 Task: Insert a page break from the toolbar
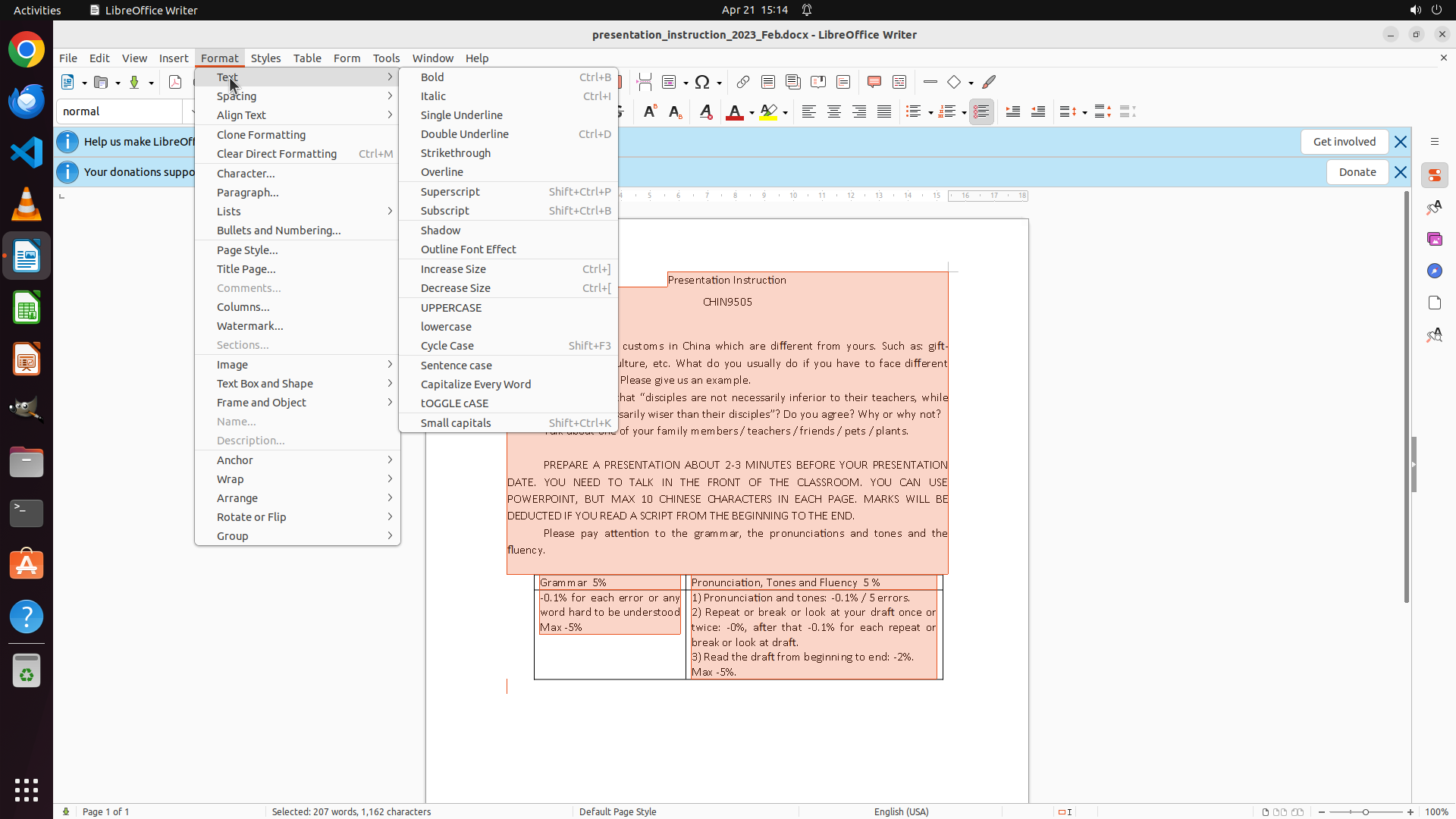[x=644, y=82]
